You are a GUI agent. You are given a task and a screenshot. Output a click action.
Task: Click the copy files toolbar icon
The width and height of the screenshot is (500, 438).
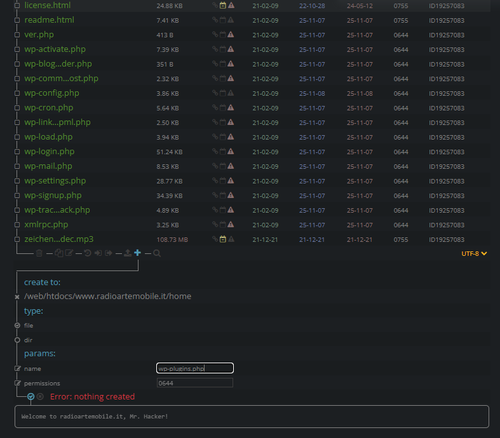tap(59, 253)
